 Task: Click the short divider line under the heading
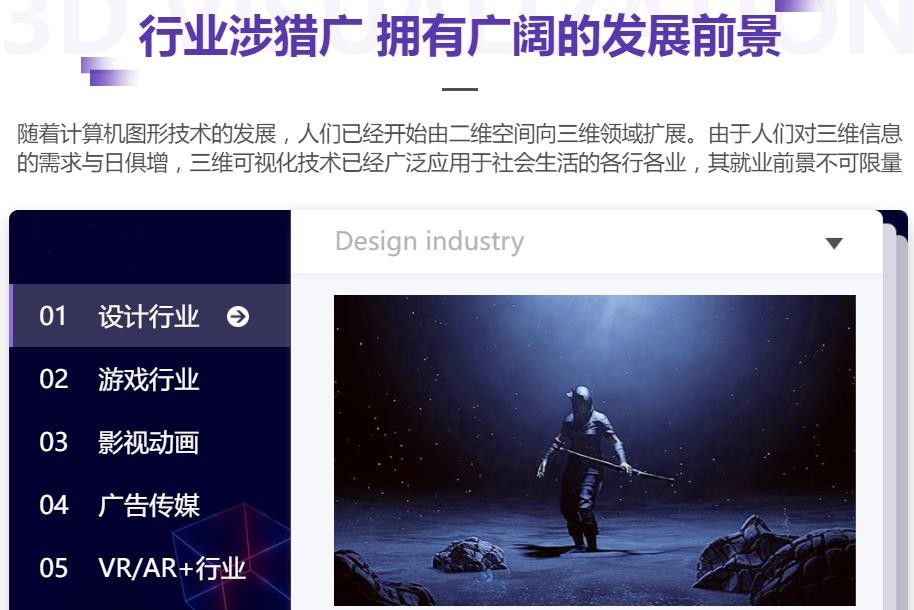[x=460, y=89]
